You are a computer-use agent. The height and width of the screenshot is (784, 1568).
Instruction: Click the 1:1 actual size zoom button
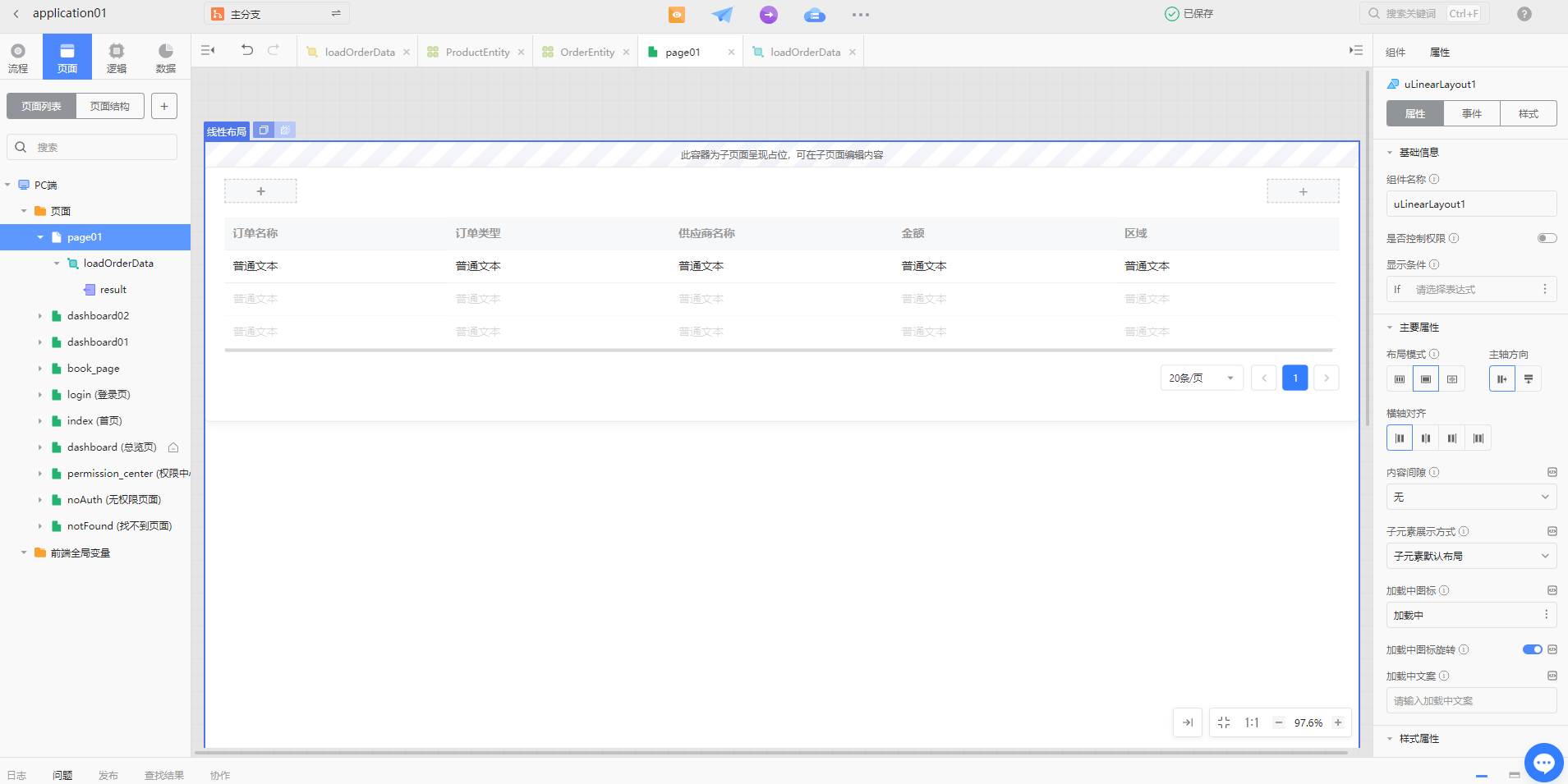coord(1252,722)
